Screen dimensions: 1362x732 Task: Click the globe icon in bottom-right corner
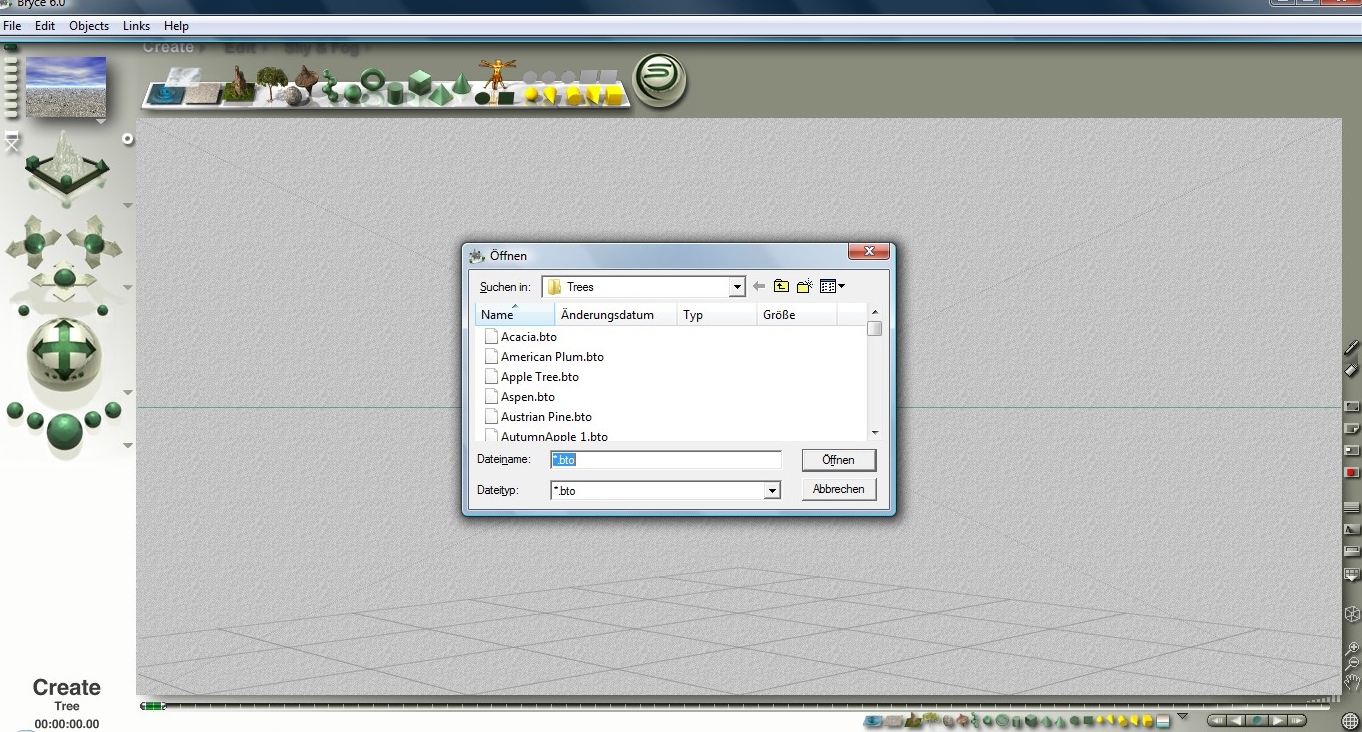pos(1352,720)
